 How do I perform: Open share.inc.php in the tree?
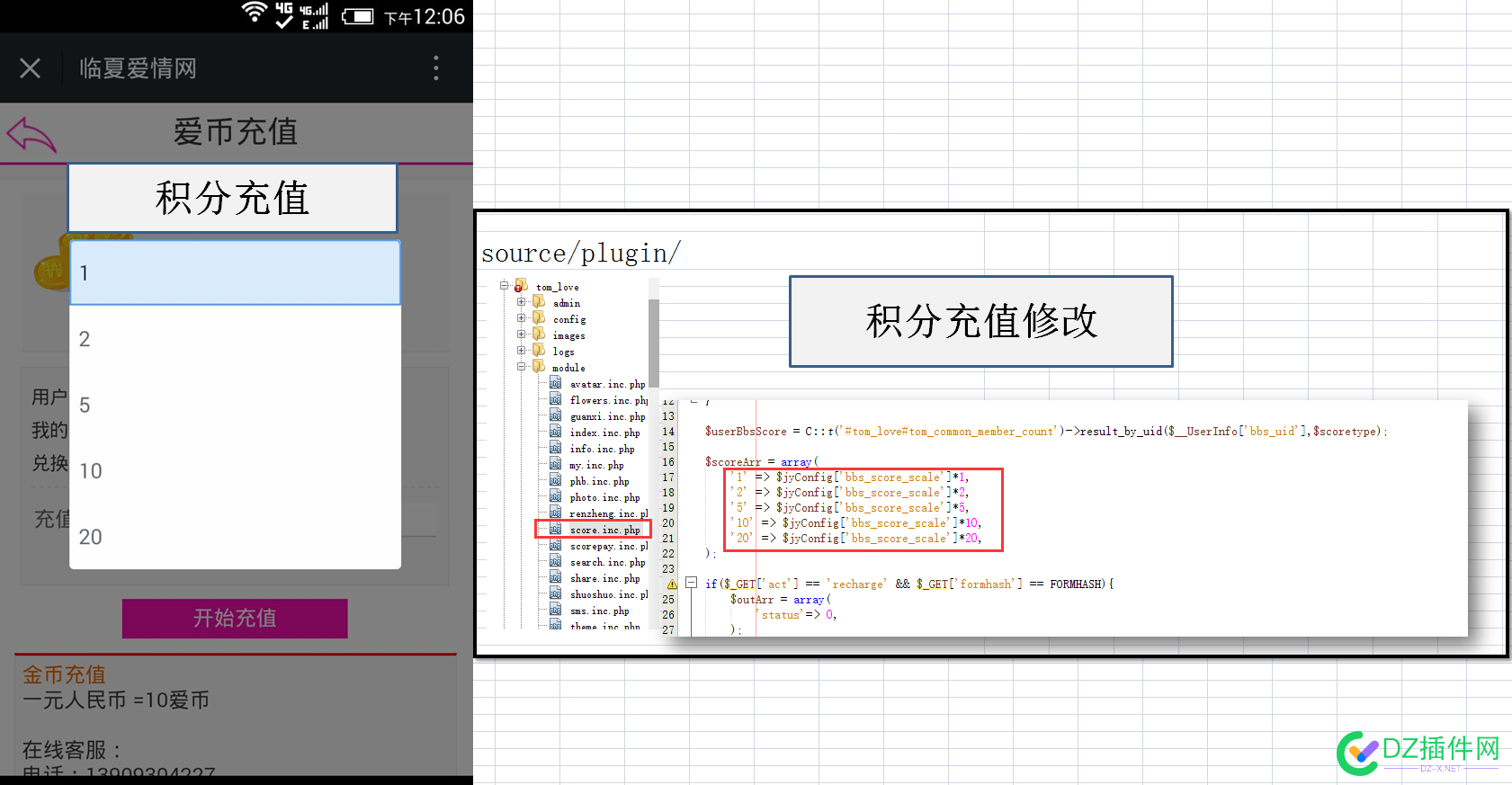pyautogui.click(x=604, y=578)
